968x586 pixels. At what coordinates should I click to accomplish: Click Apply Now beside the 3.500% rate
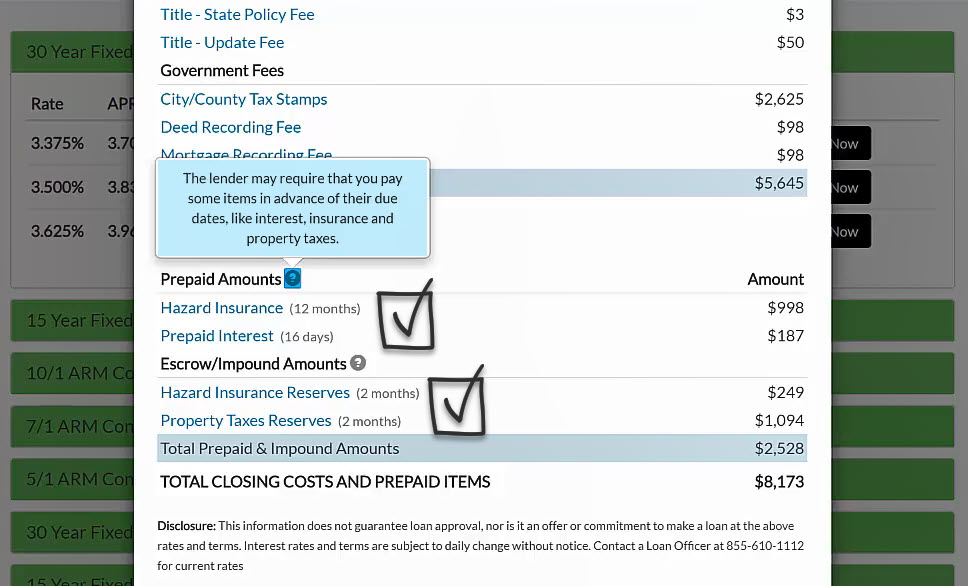click(x=847, y=187)
